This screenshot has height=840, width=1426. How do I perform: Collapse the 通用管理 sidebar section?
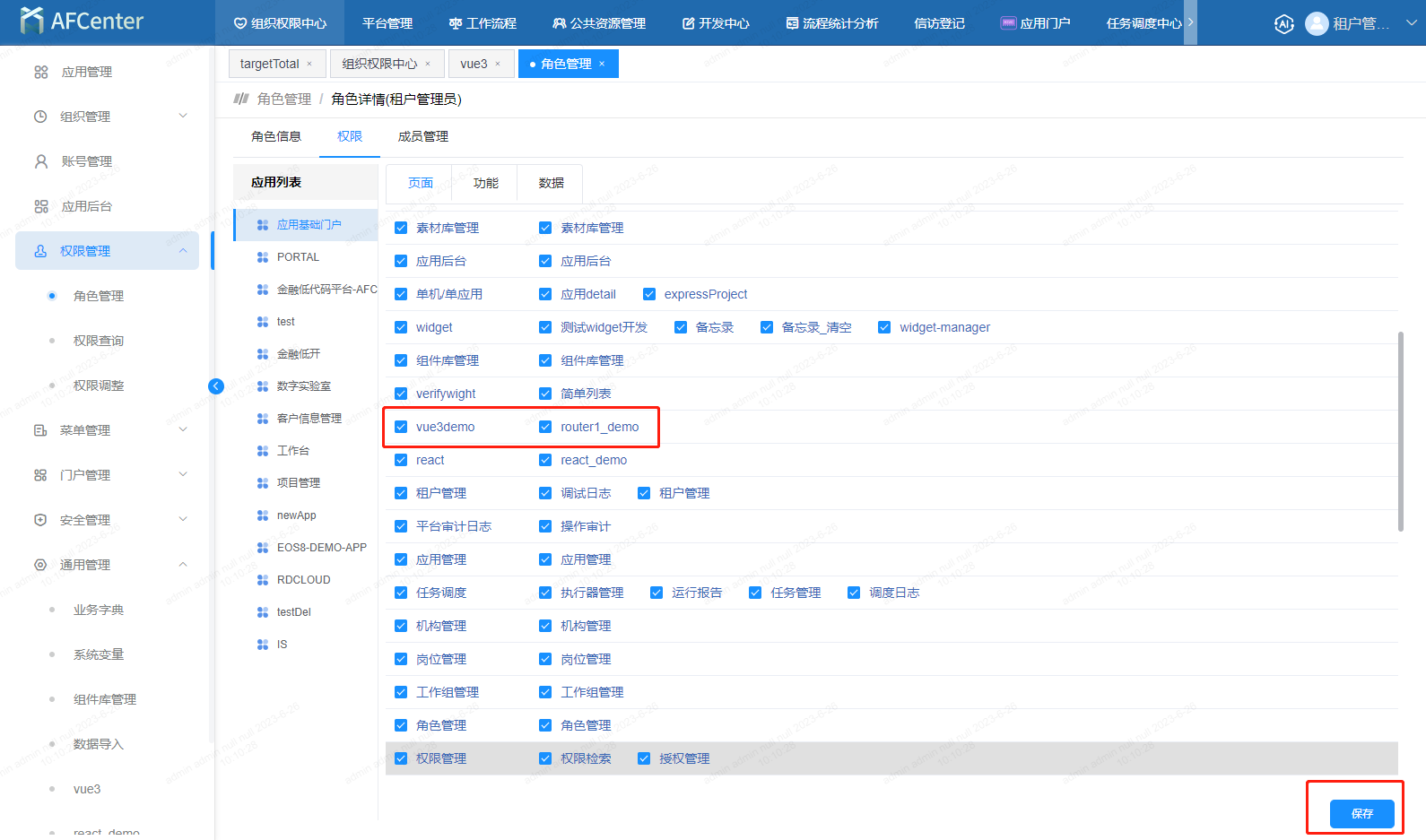coord(183,565)
